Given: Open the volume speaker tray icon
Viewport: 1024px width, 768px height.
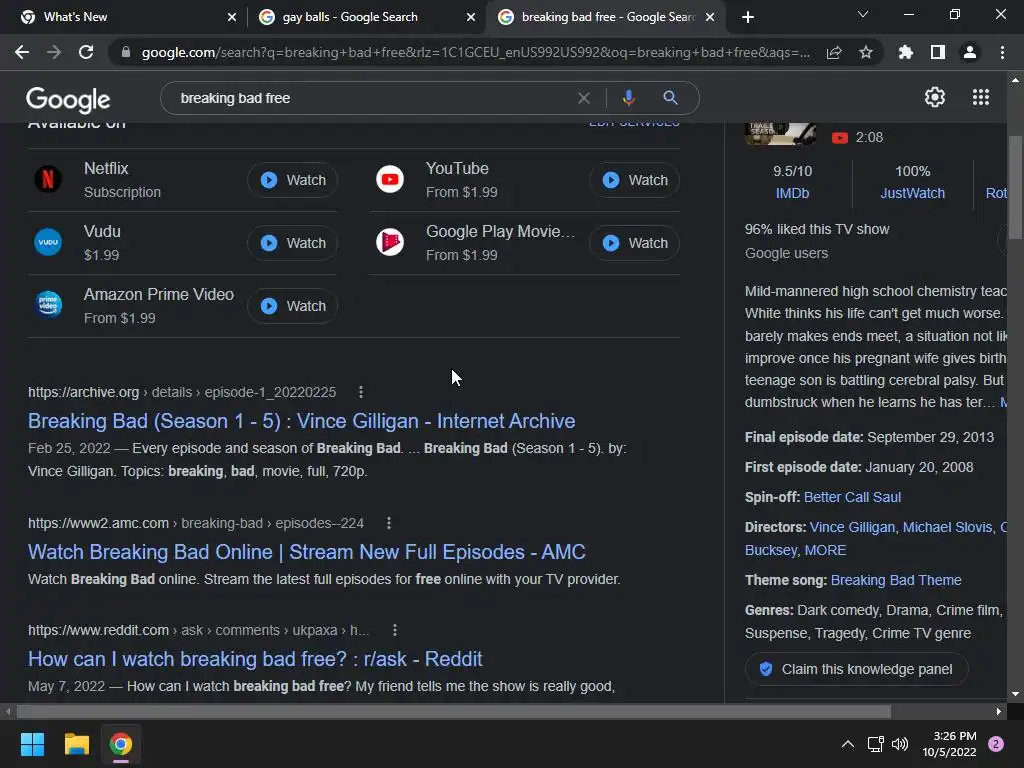Looking at the screenshot, I should (x=900, y=744).
